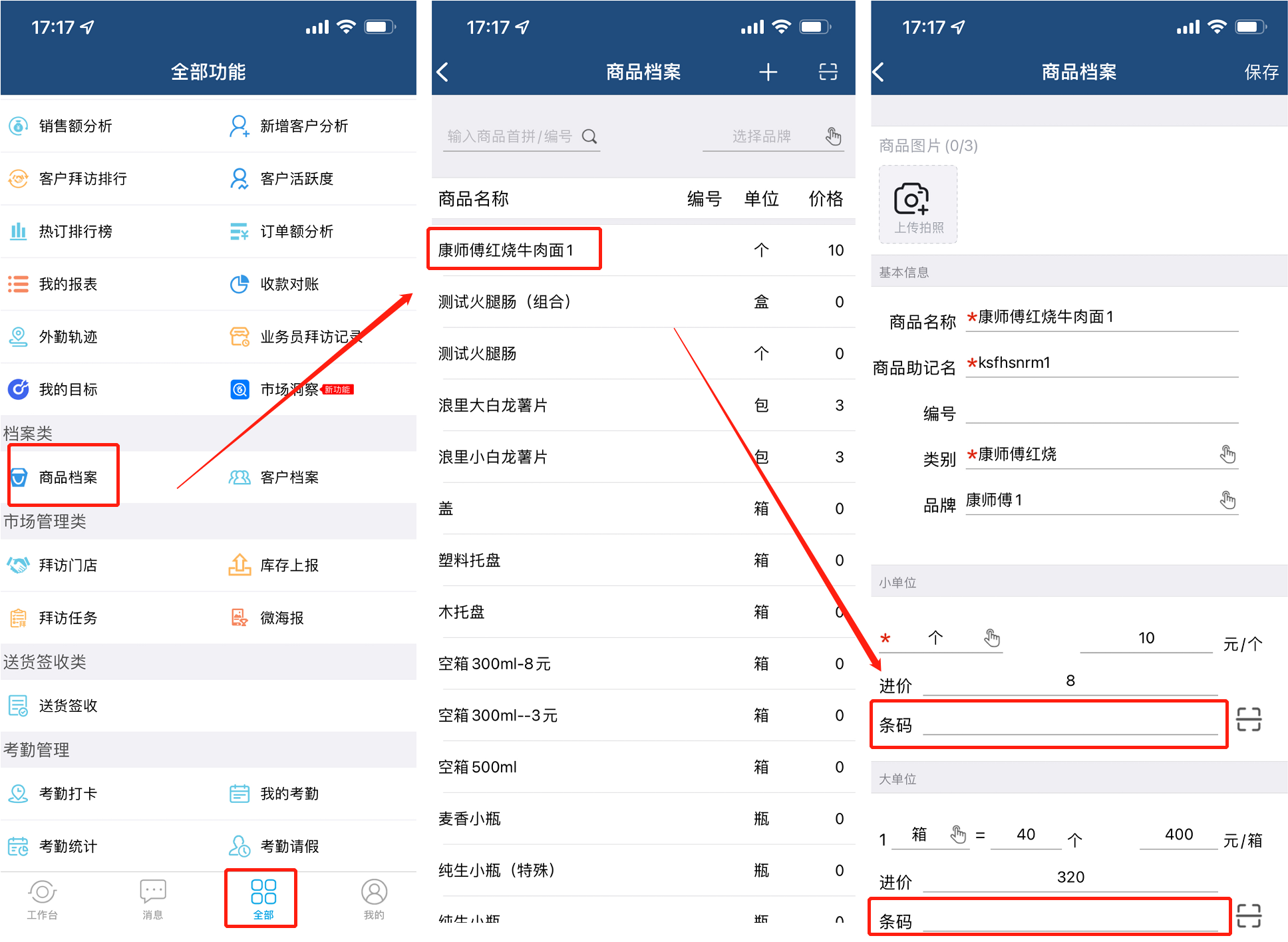Screen dimensions: 1288x942
Task: Open 业务员拜访记录
Action: pos(296,337)
